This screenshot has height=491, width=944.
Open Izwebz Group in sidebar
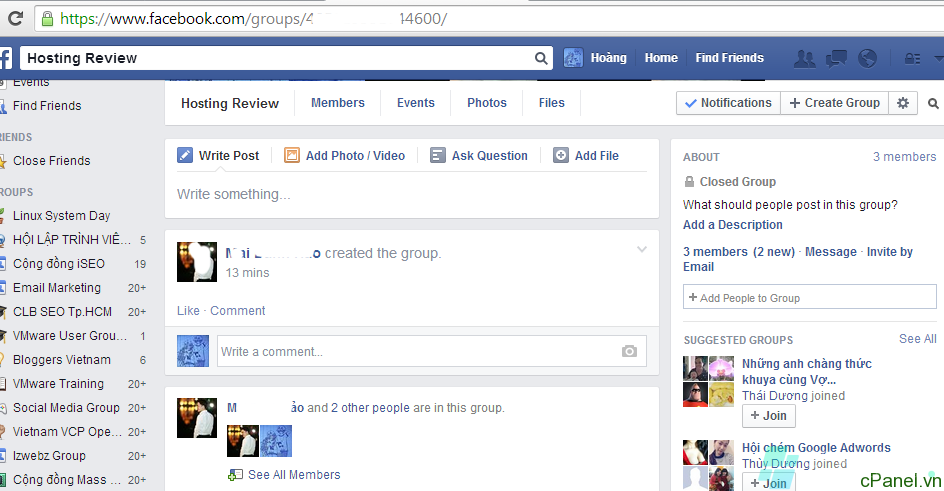[x=49, y=456]
